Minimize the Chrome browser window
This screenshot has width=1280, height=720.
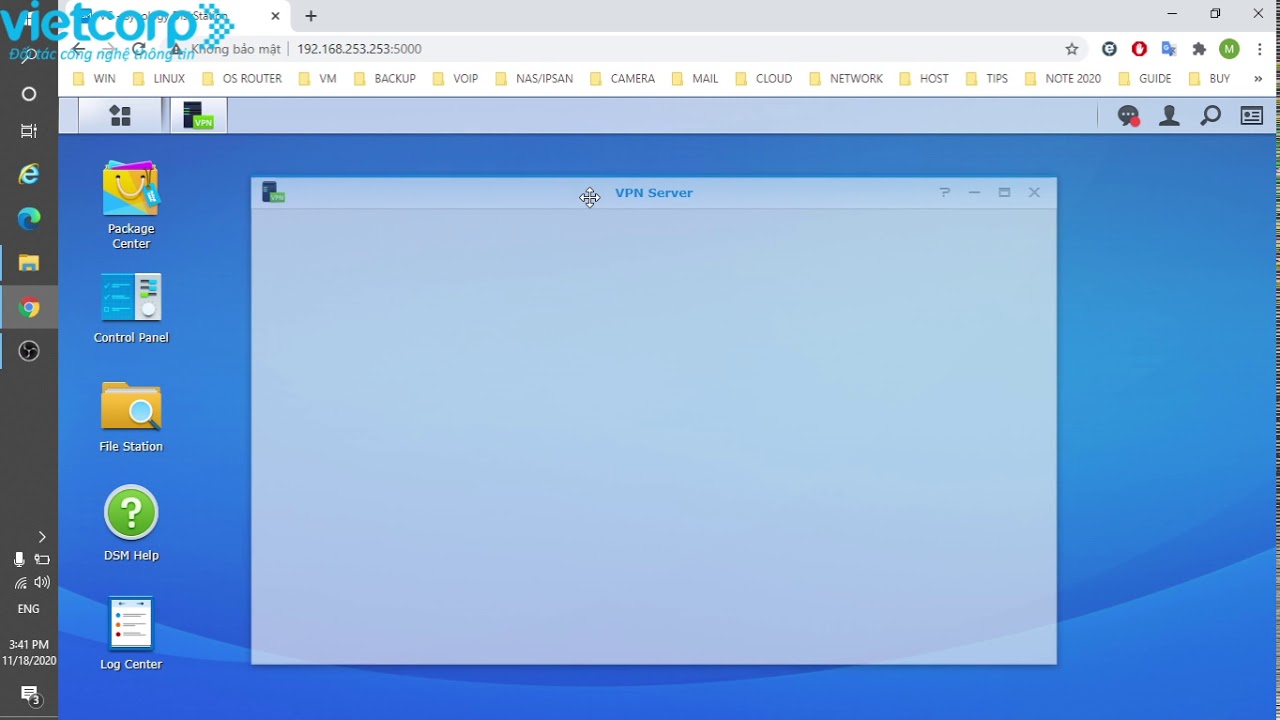point(1172,14)
